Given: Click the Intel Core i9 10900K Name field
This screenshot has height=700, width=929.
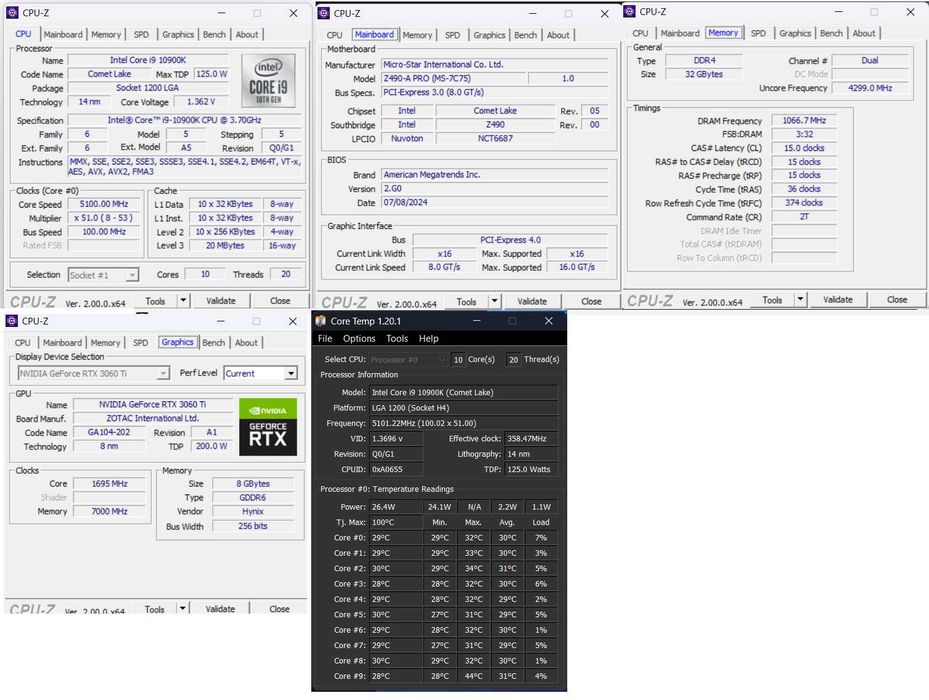Looking at the screenshot, I should [x=148, y=60].
